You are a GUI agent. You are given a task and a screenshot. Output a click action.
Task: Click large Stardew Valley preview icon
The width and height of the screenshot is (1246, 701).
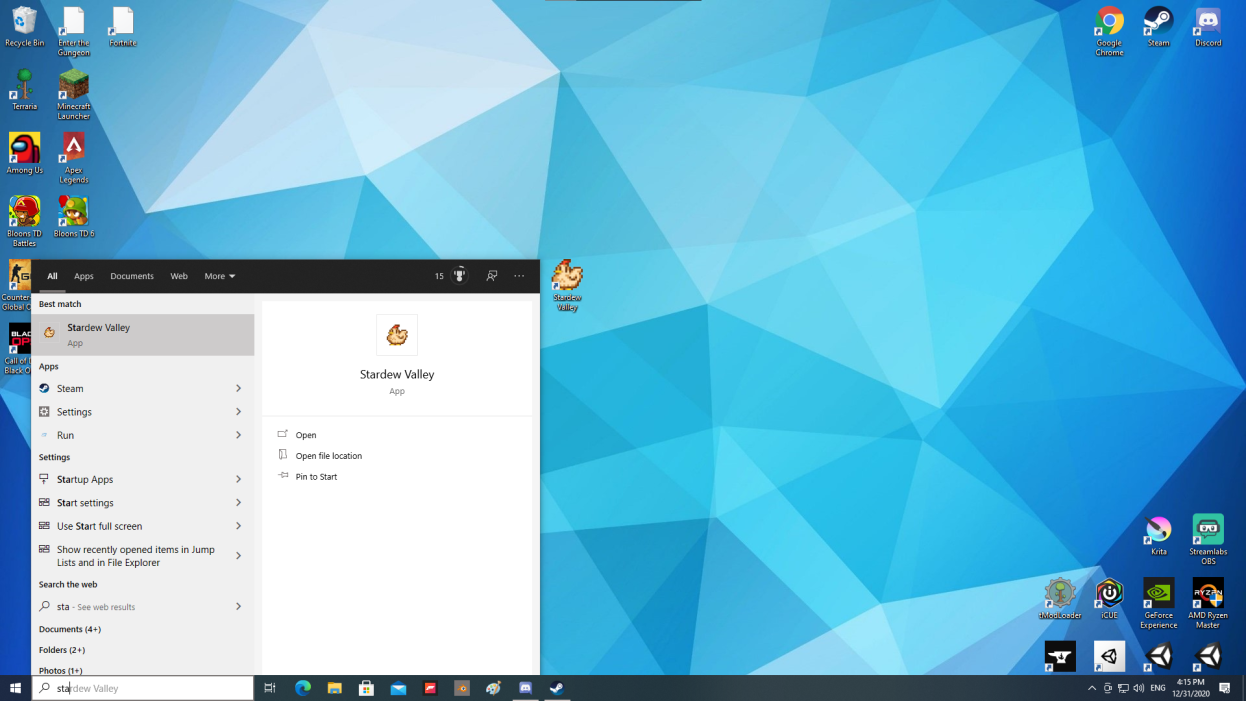coord(397,335)
